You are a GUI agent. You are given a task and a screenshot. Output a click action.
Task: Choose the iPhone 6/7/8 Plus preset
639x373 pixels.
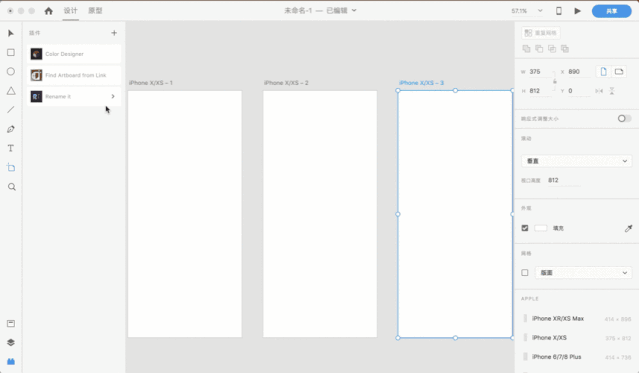click(x=577, y=357)
